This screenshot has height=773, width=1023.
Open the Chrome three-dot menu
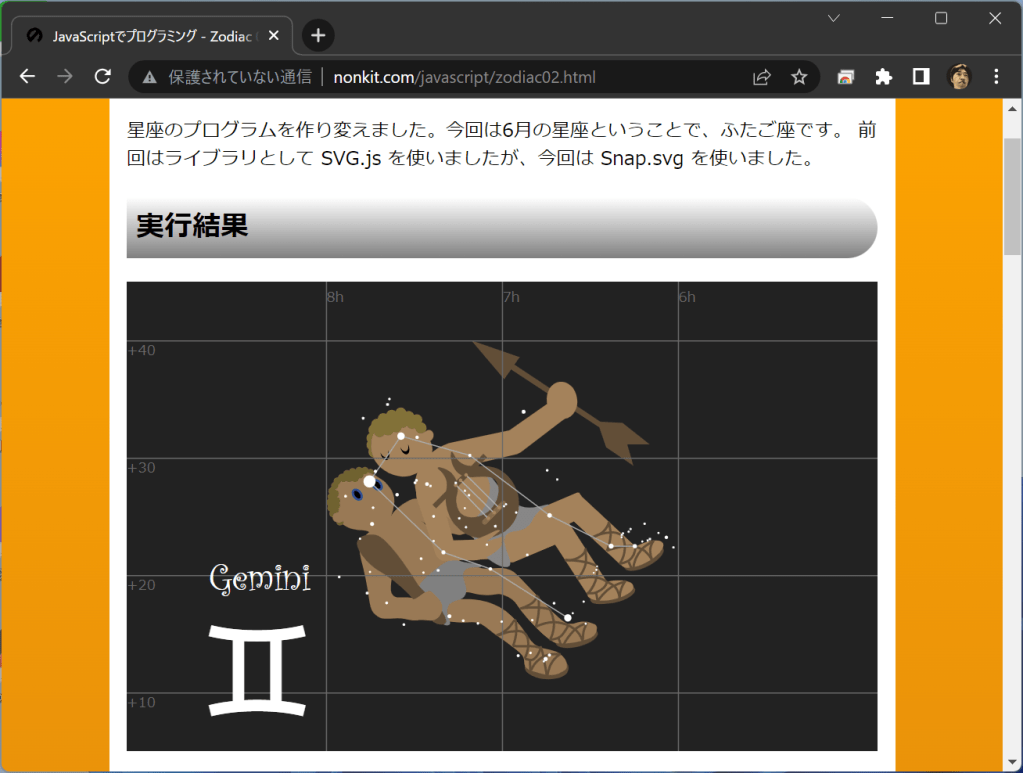(996, 76)
